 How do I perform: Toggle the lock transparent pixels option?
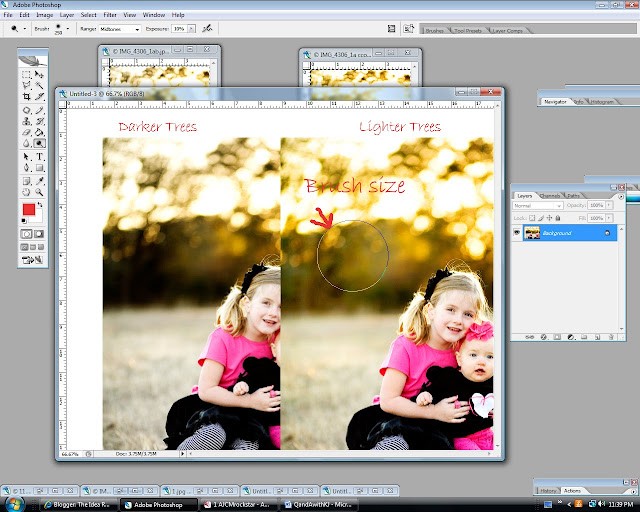pyautogui.click(x=532, y=218)
